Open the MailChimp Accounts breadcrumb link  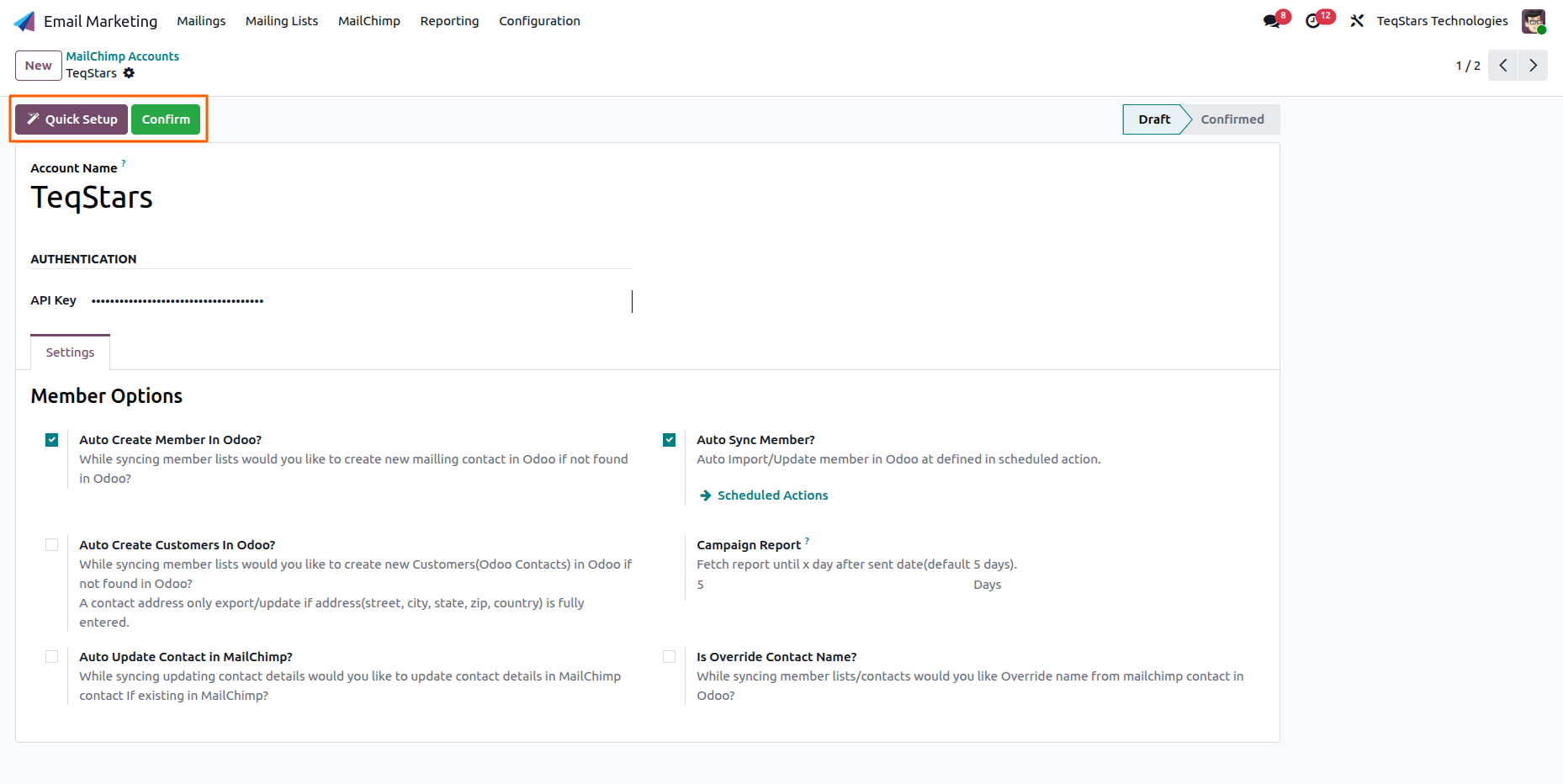point(123,56)
